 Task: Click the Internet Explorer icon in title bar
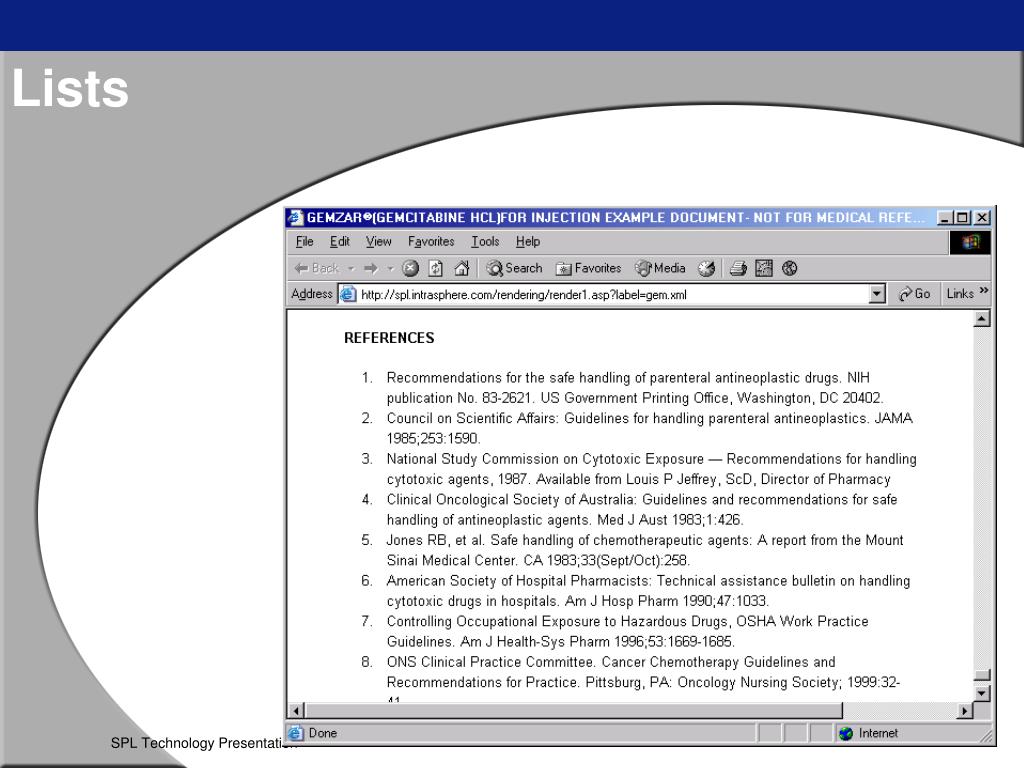pyautogui.click(x=296, y=217)
